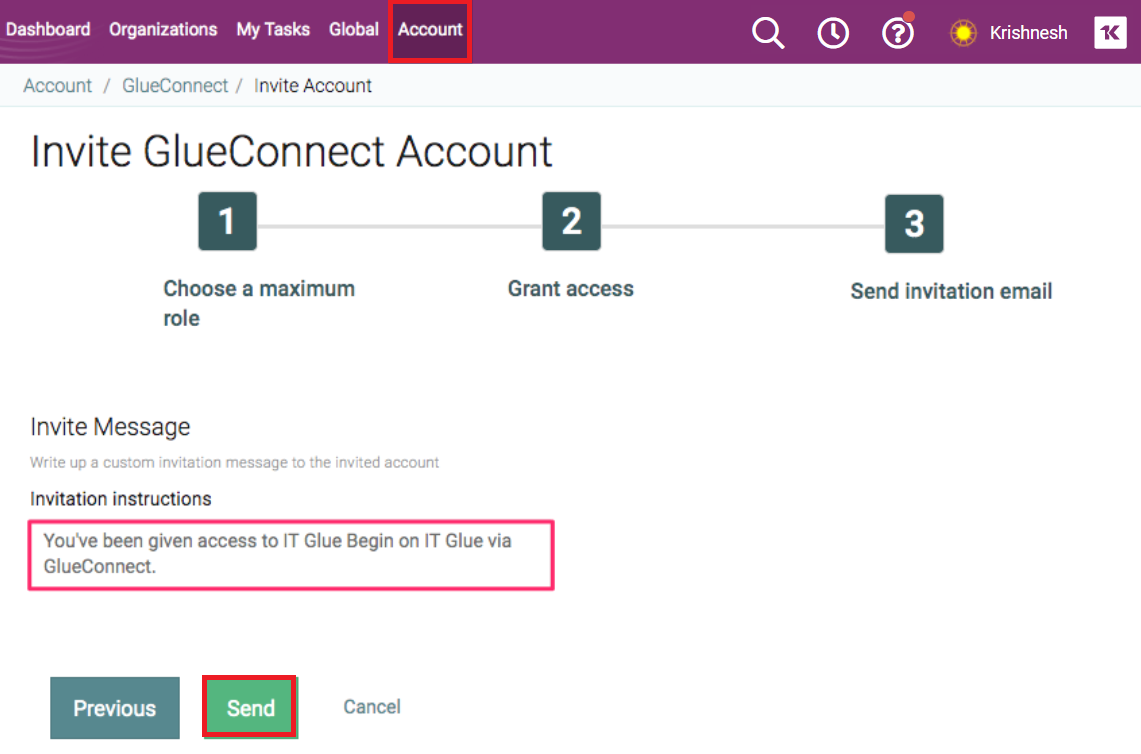Go to step 3 of the wizard

[914, 223]
